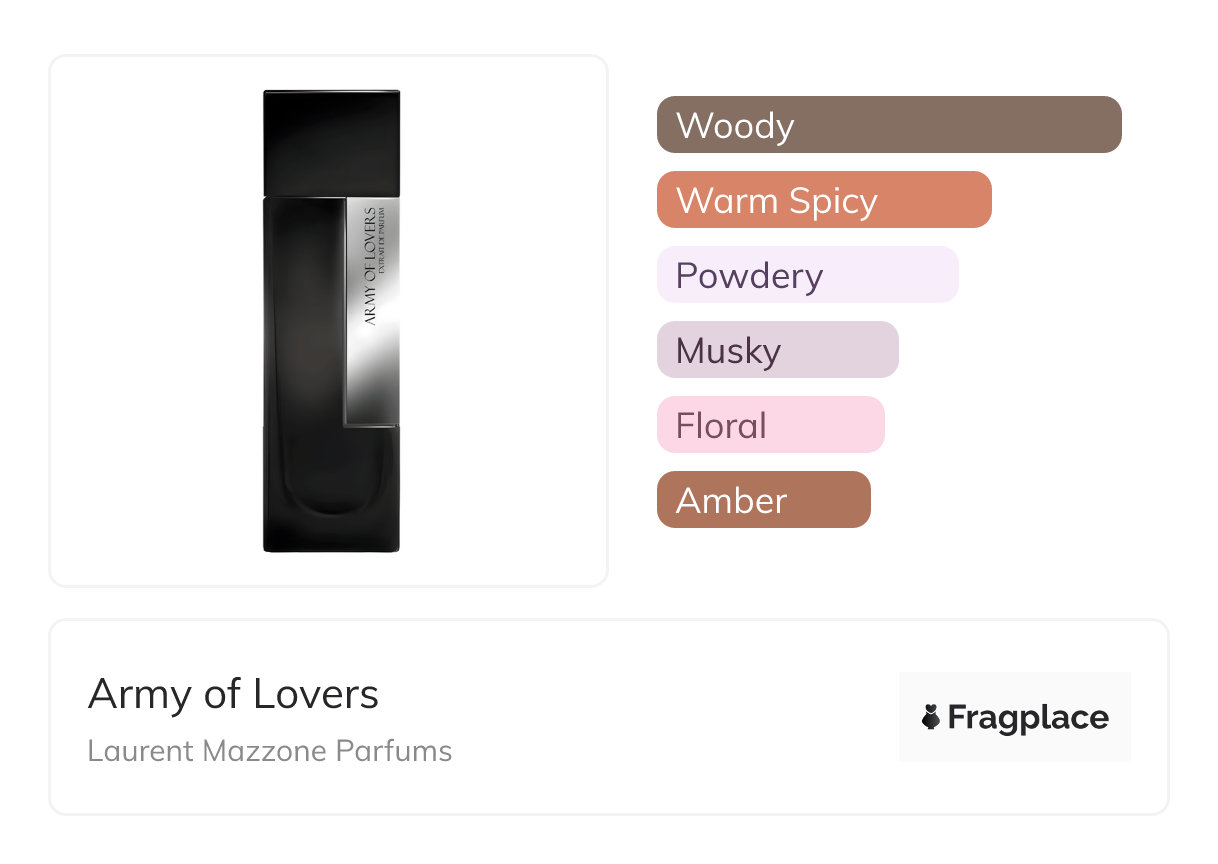Select the Woody accord bar

(888, 125)
